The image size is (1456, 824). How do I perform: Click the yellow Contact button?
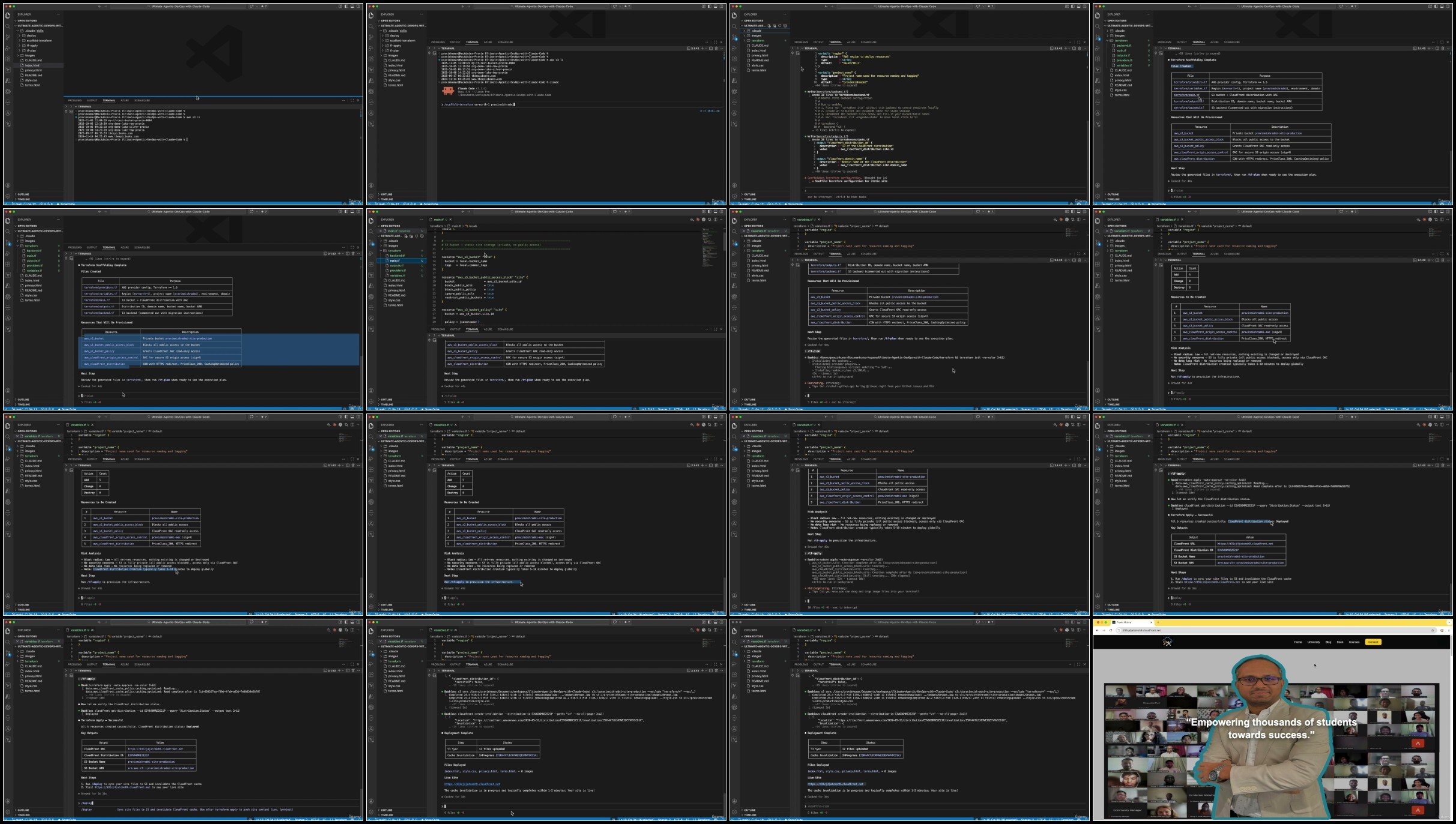pyautogui.click(x=1373, y=642)
